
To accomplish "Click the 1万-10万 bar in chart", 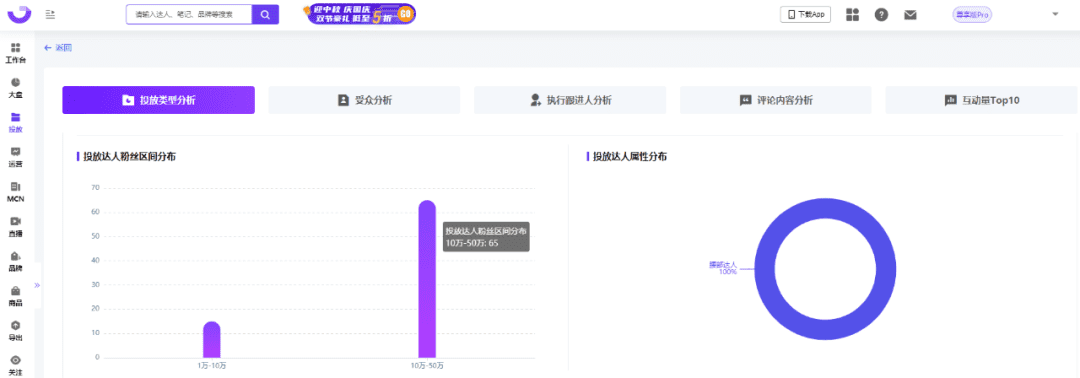I will [211, 339].
